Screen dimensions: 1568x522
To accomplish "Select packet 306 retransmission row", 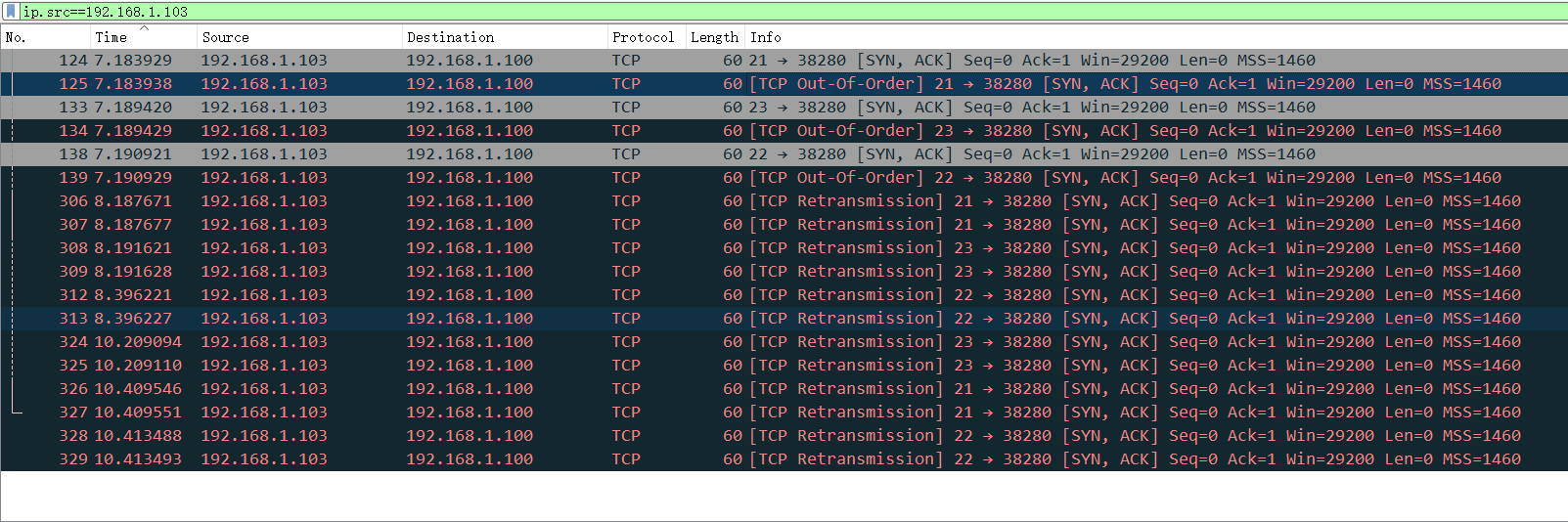I will [x=784, y=201].
